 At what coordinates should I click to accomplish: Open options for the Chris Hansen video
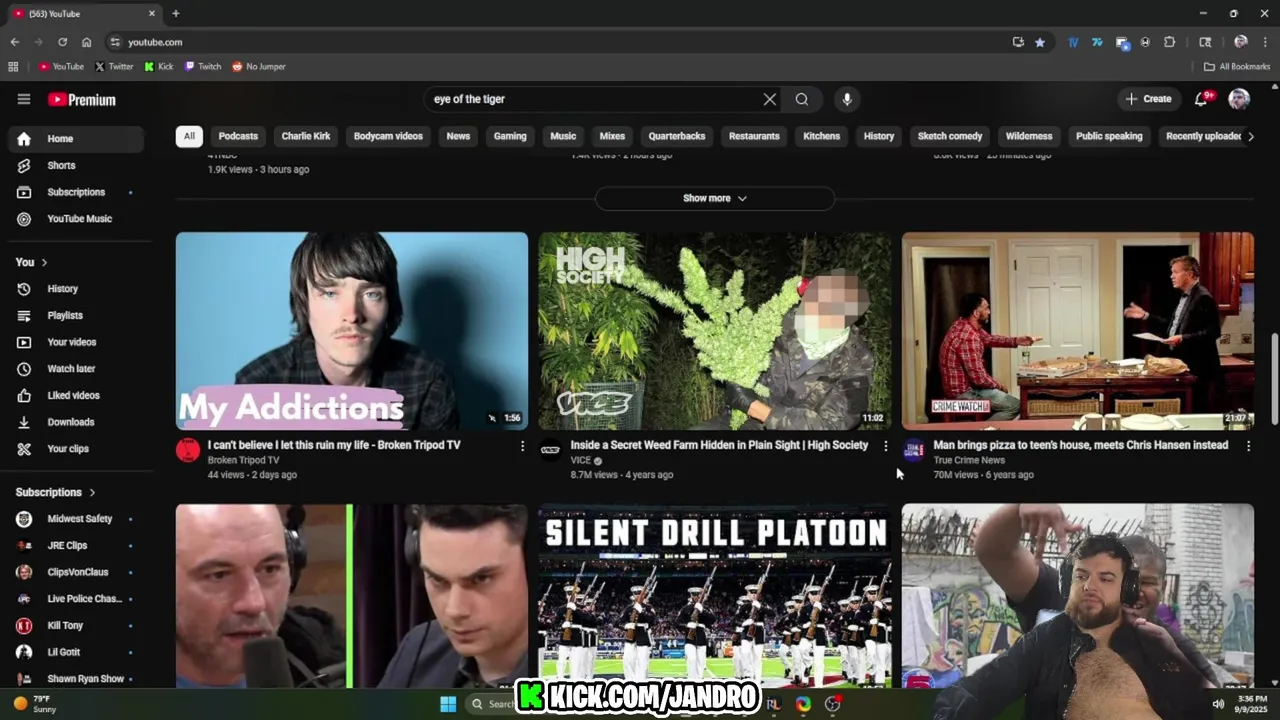coord(1248,446)
